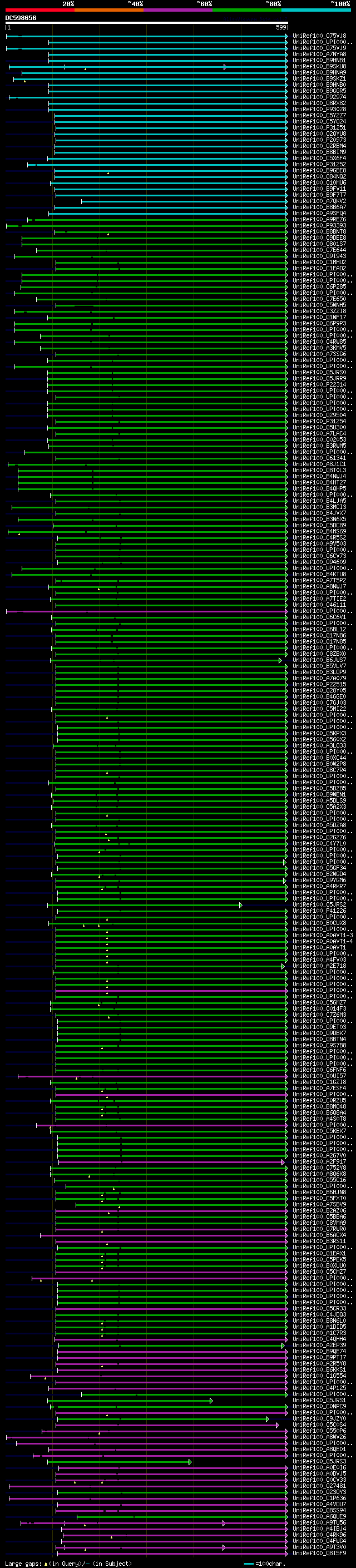Click the UniRef100_B9GGR5 label
This screenshot has height=1568, width=356.
point(319,91)
